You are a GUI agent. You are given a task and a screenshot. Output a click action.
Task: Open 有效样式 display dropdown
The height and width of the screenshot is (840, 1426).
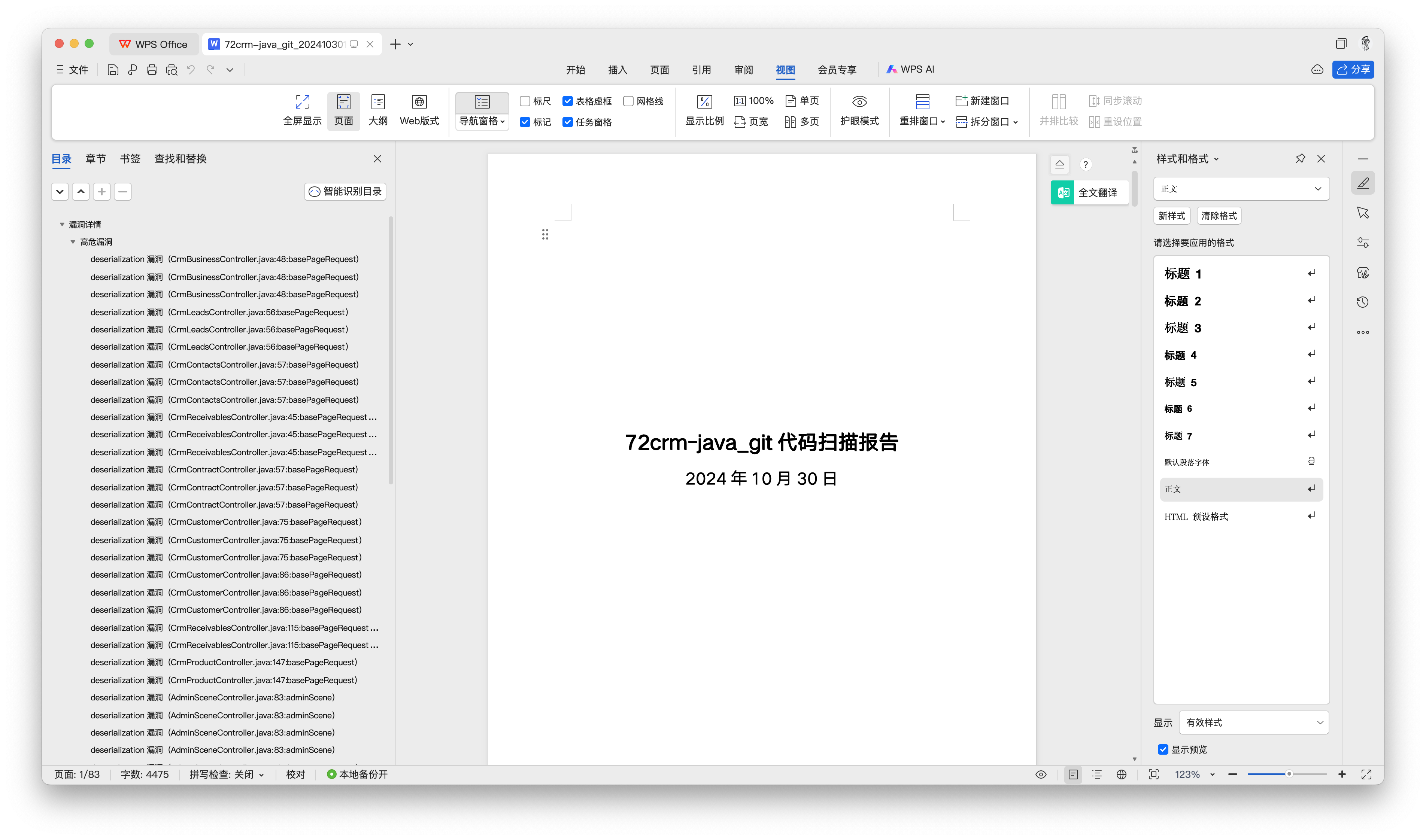click(1253, 723)
